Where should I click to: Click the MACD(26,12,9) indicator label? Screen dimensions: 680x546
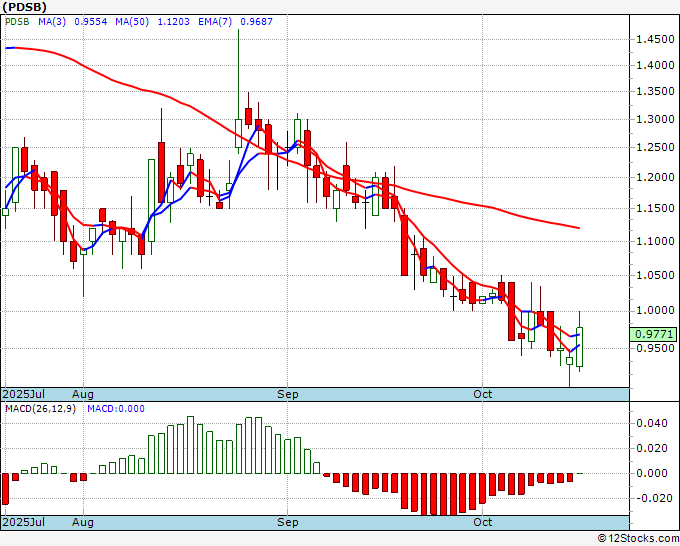(x=40, y=409)
